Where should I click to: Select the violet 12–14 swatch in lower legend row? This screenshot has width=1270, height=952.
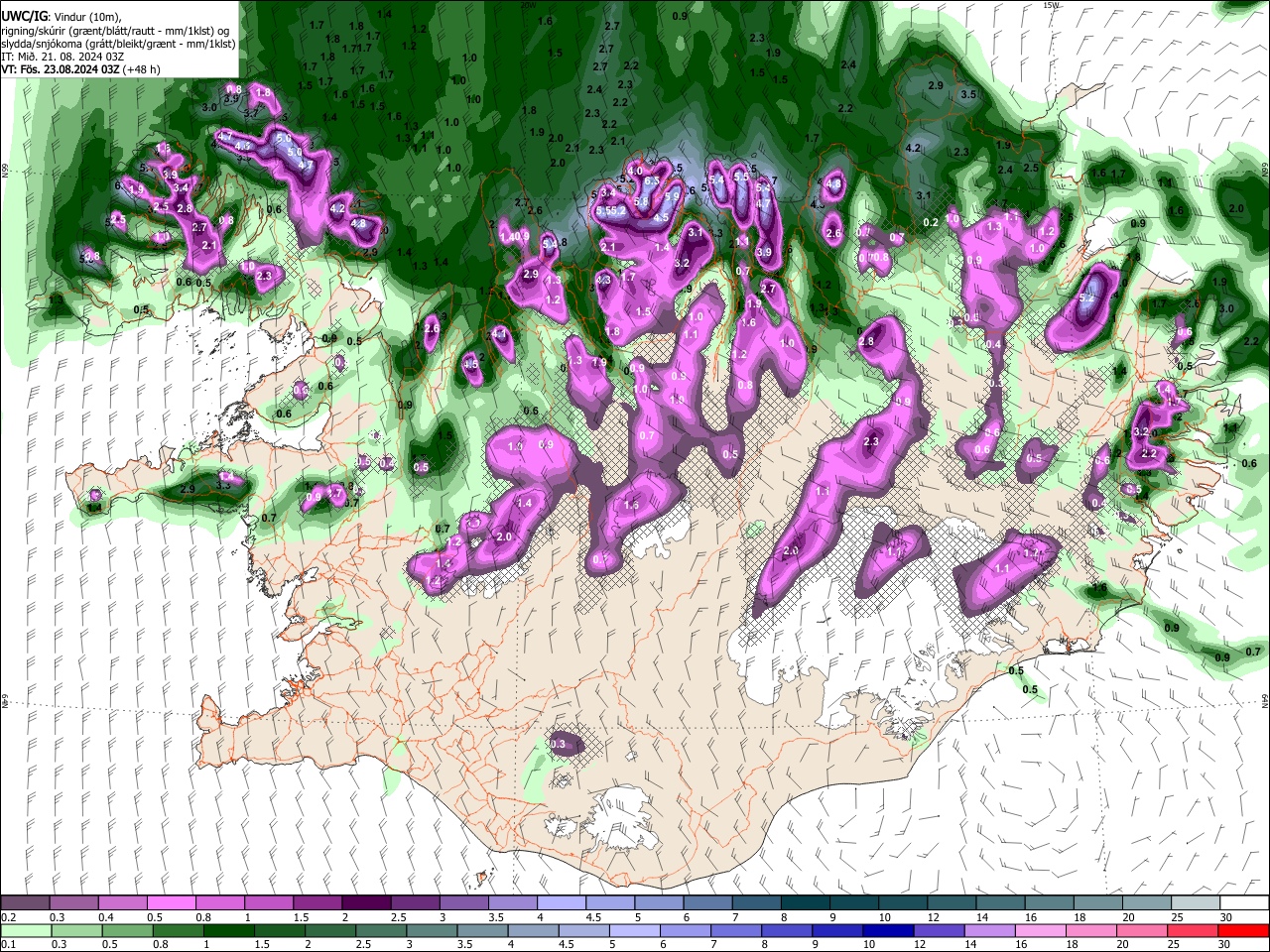click(939, 930)
